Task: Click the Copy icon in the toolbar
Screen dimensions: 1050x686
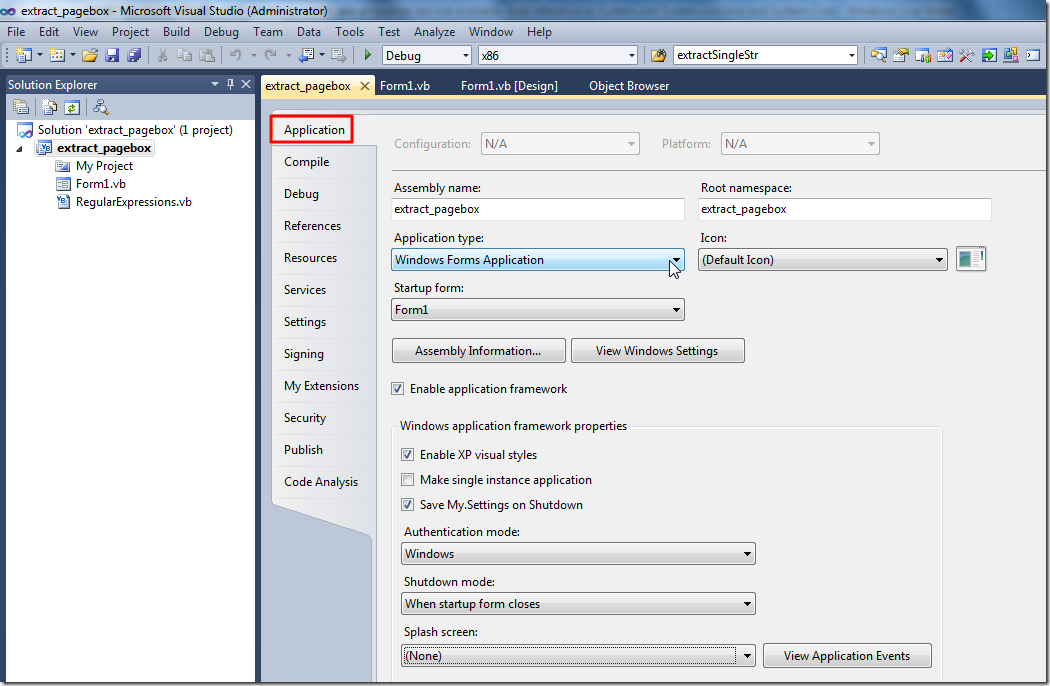Action: pos(184,55)
